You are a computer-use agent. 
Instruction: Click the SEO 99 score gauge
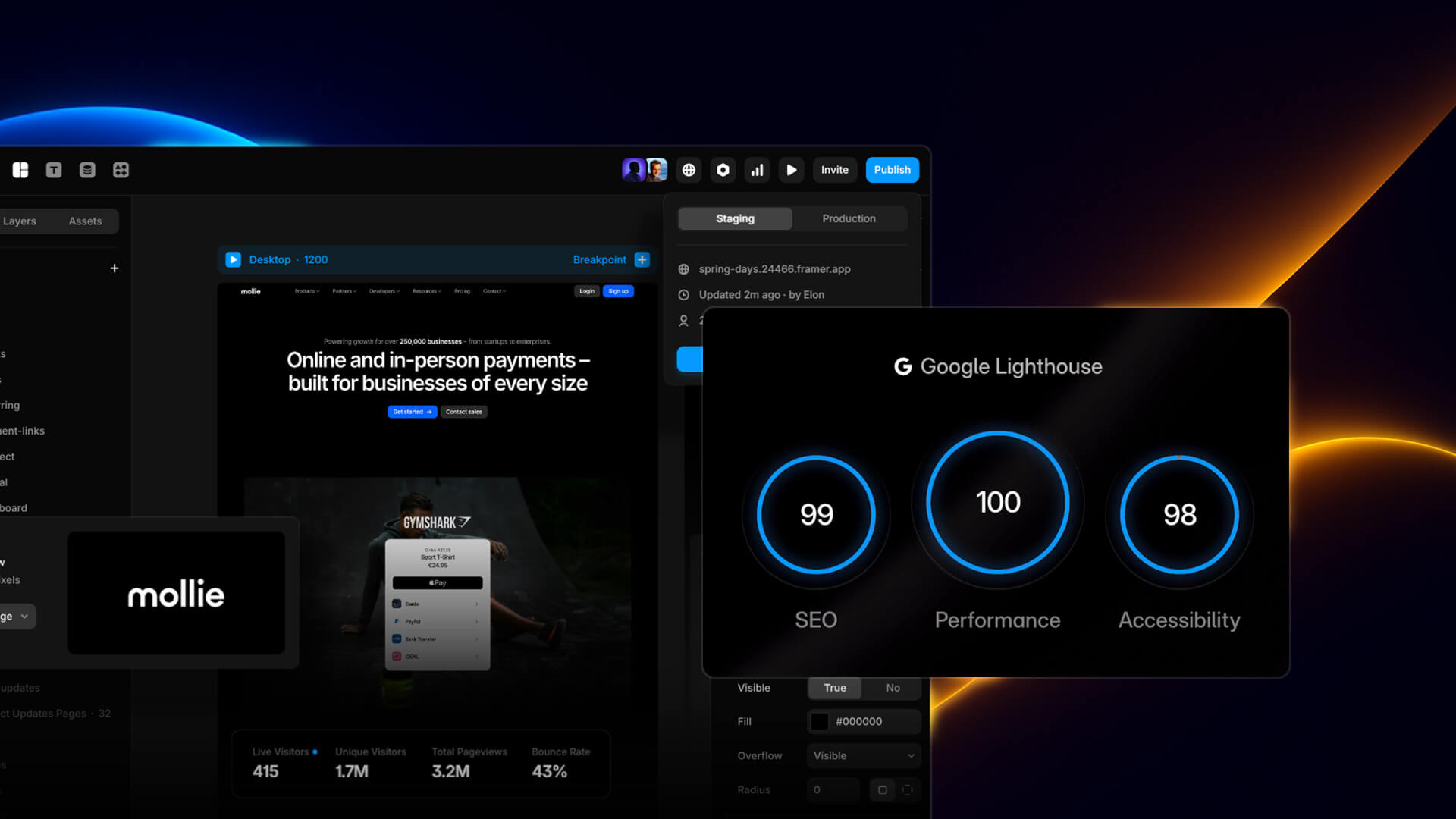816,515
